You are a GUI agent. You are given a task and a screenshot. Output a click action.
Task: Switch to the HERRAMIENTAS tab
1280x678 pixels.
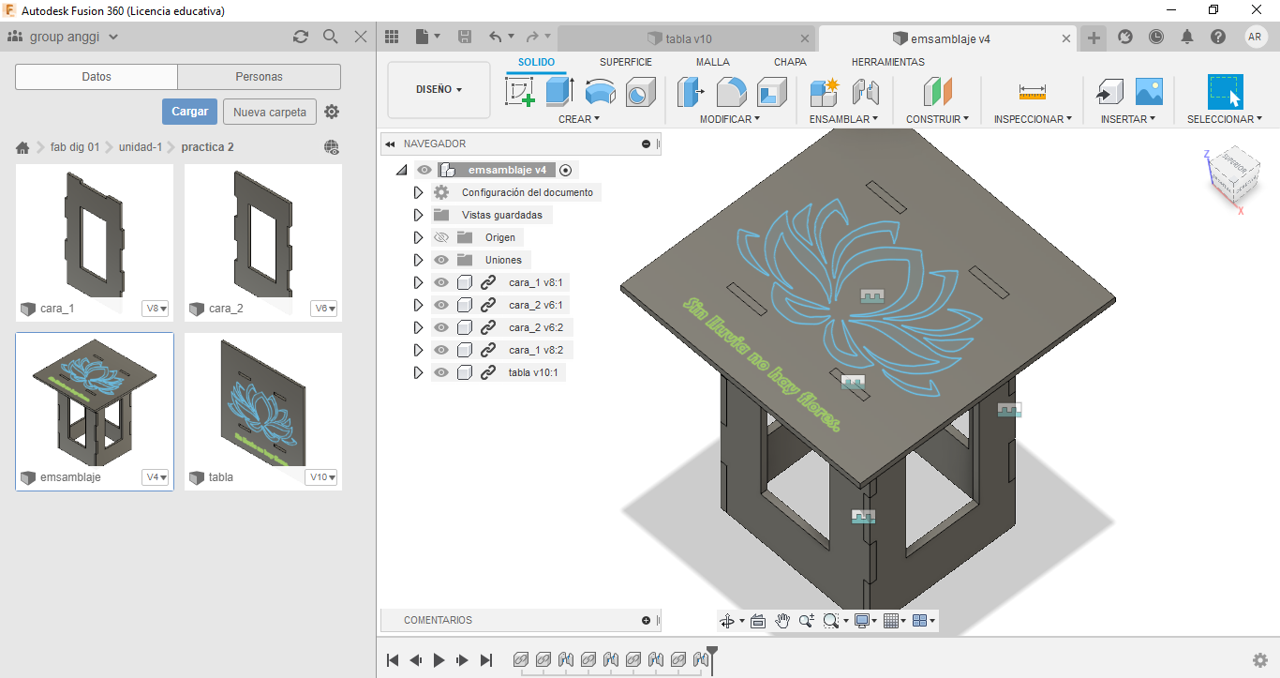tap(888, 62)
